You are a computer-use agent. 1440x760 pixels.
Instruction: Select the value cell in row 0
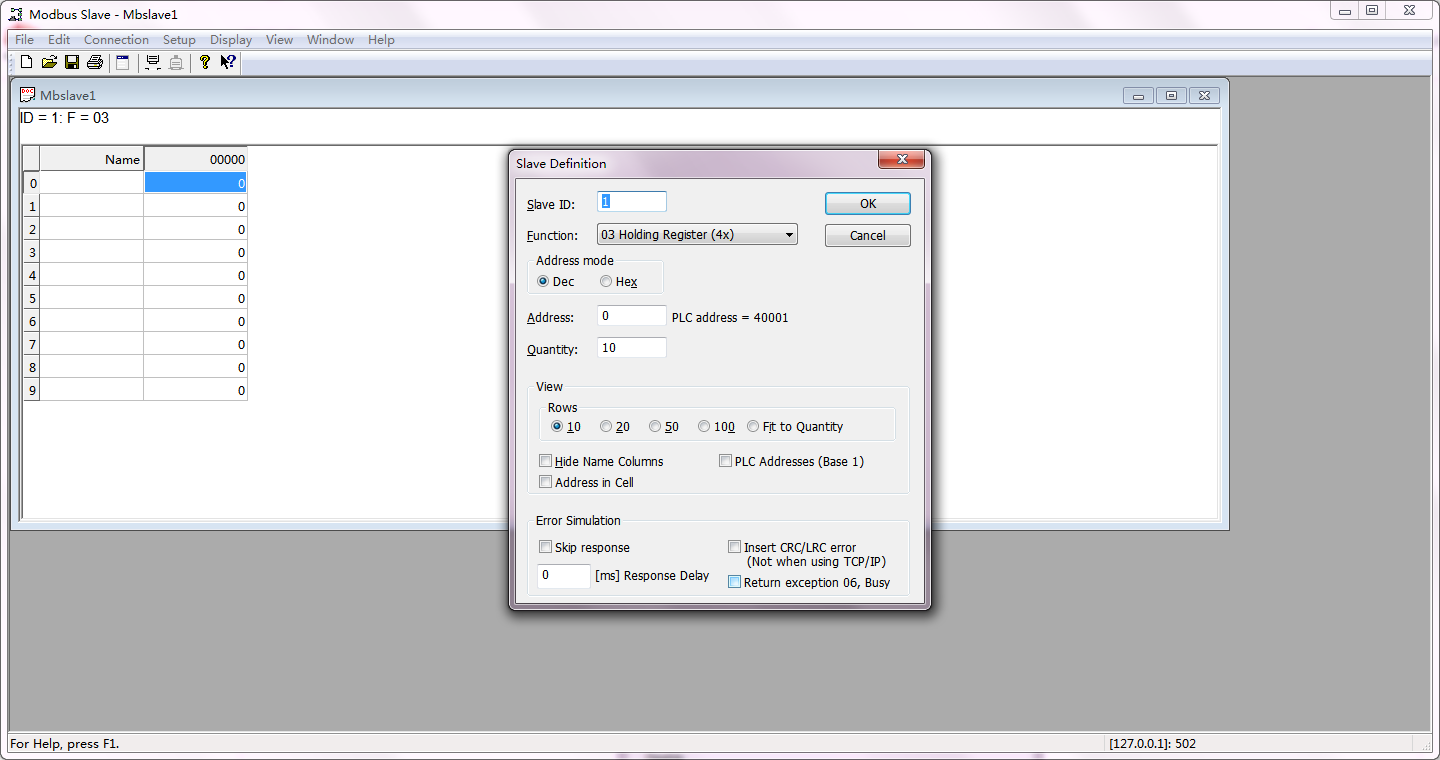pos(196,183)
